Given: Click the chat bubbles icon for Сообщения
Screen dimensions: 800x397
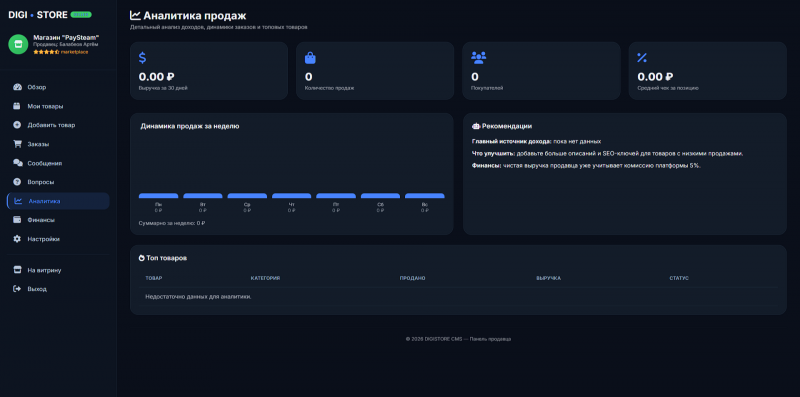Looking at the screenshot, I should (x=18, y=163).
